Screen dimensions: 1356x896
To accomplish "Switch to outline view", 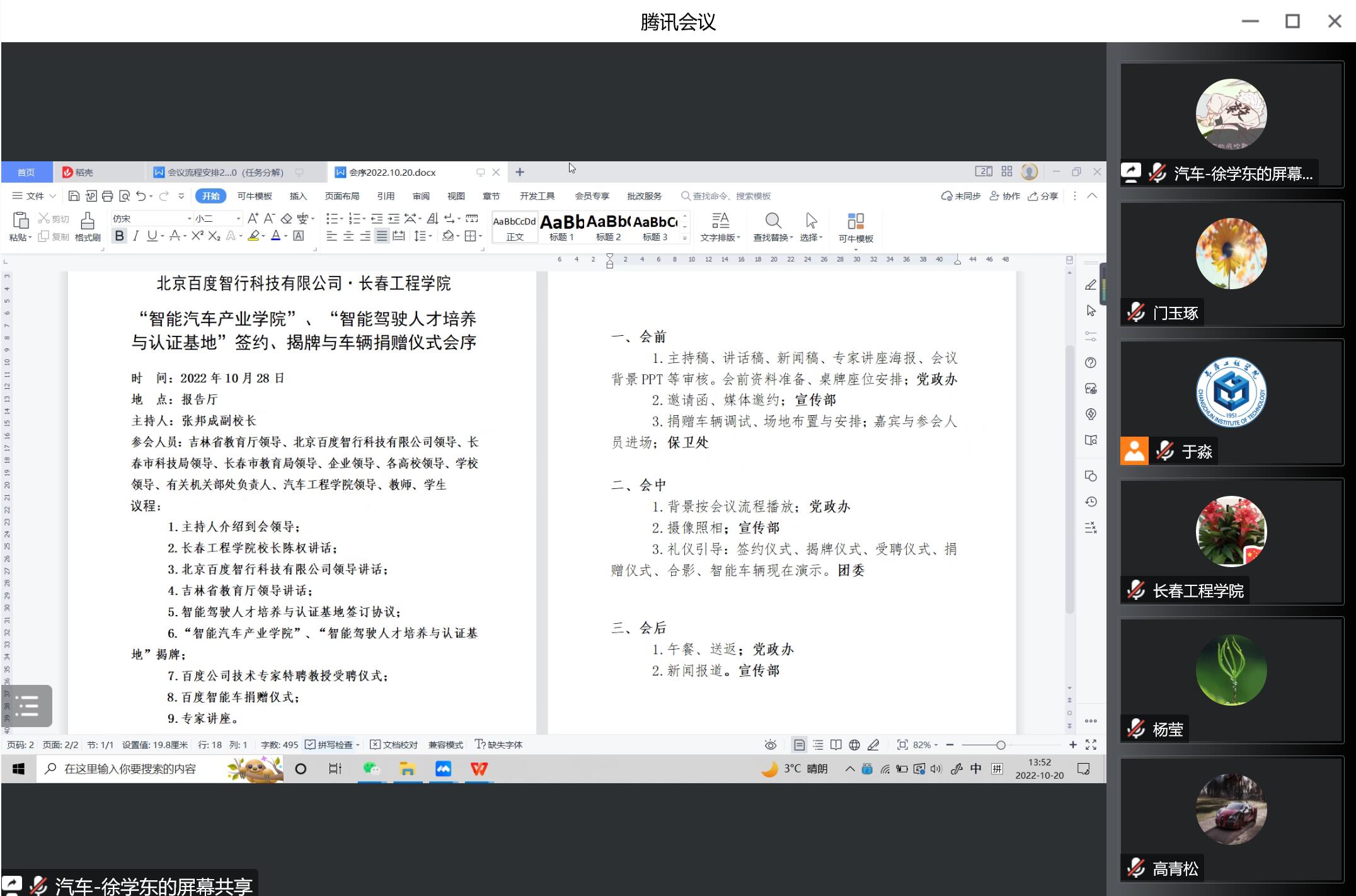I will (x=818, y=745).
